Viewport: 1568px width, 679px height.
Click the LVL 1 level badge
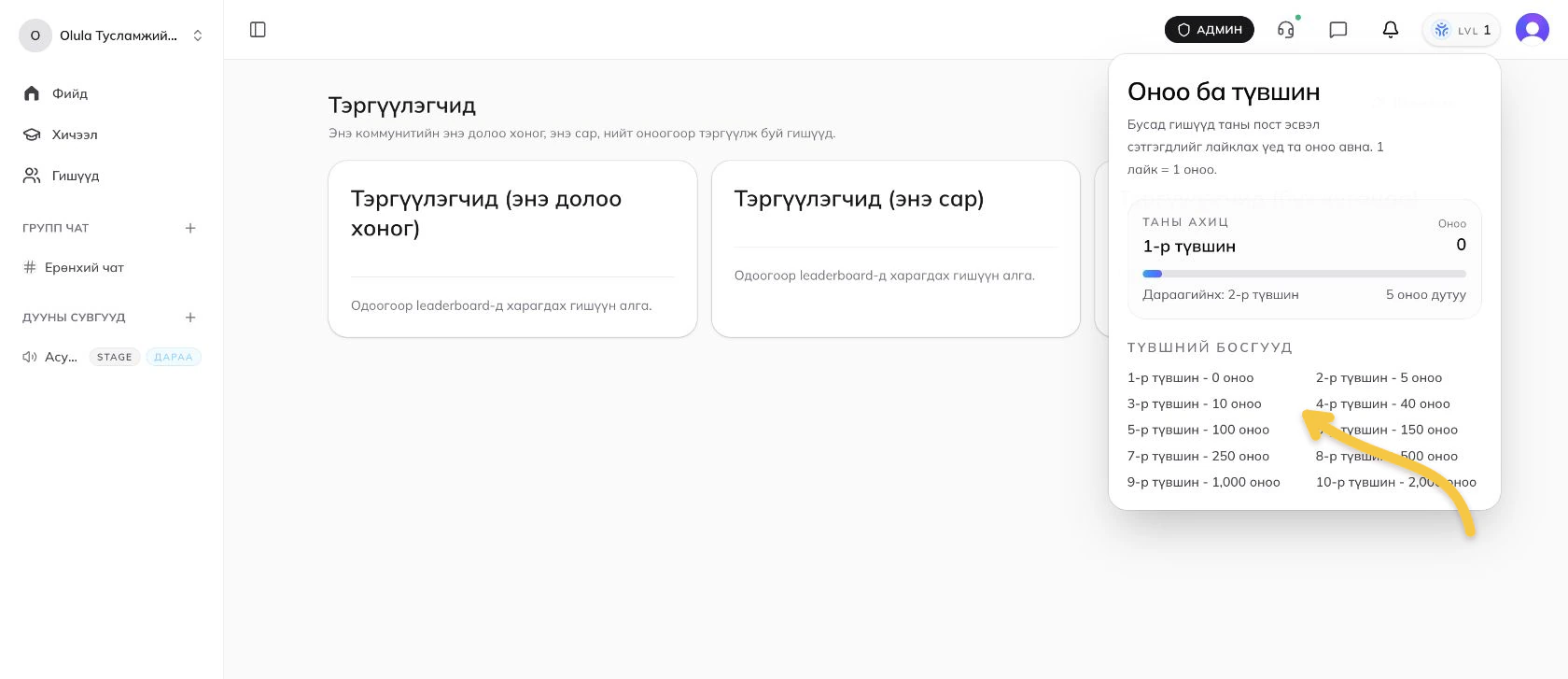pyautogui.click(x=1462, y=30)
